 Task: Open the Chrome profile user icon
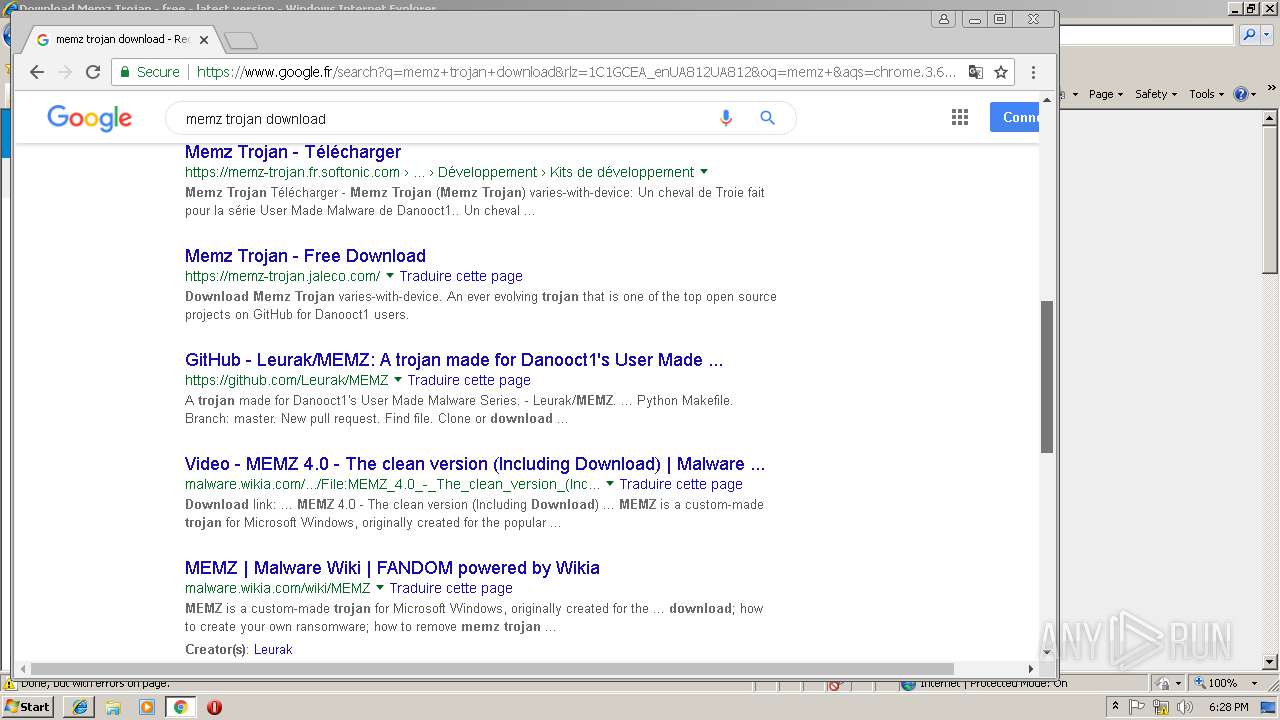pyautogui.click(x=943, y=19)
